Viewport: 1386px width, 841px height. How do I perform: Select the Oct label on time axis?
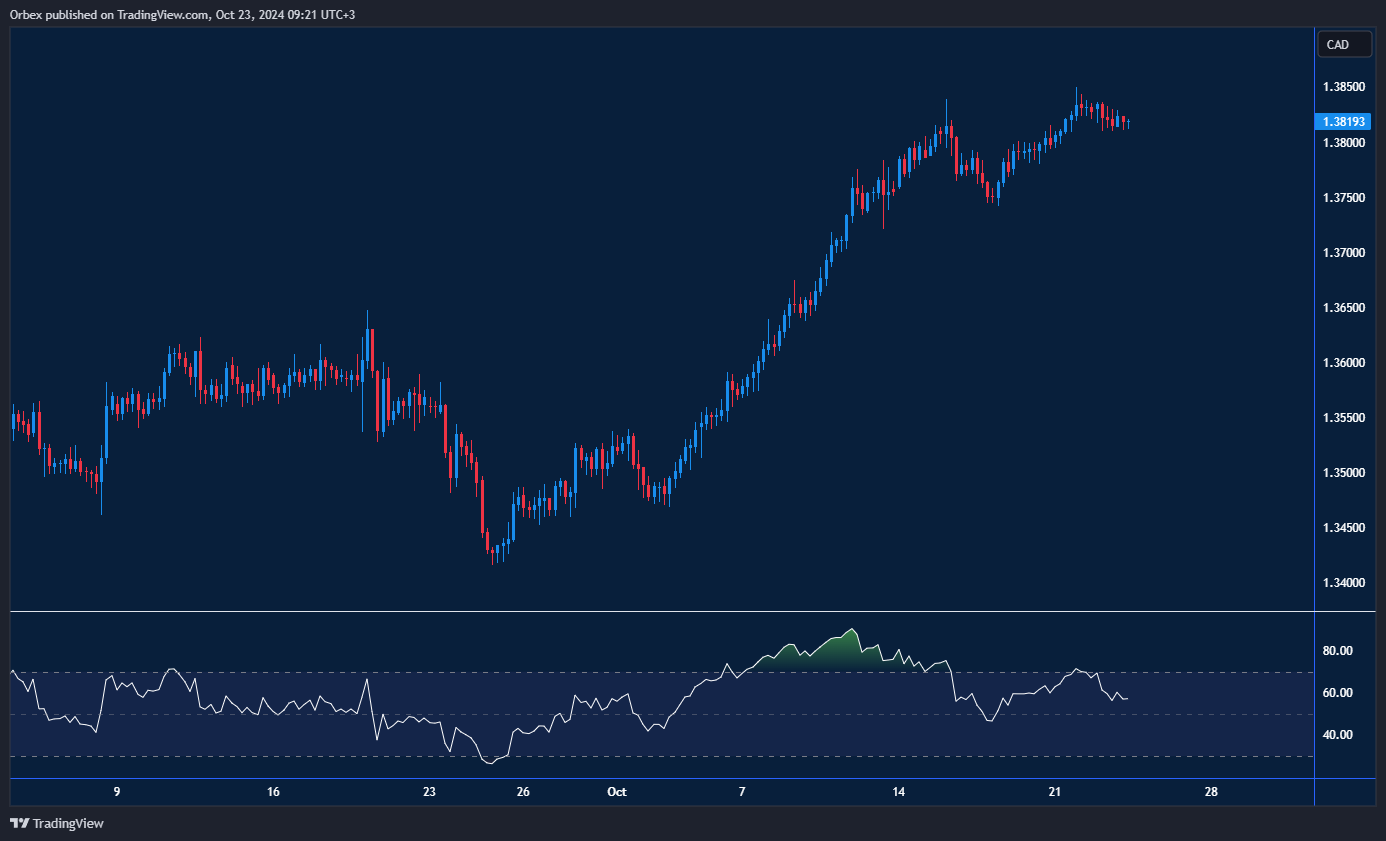click(616, 792)
